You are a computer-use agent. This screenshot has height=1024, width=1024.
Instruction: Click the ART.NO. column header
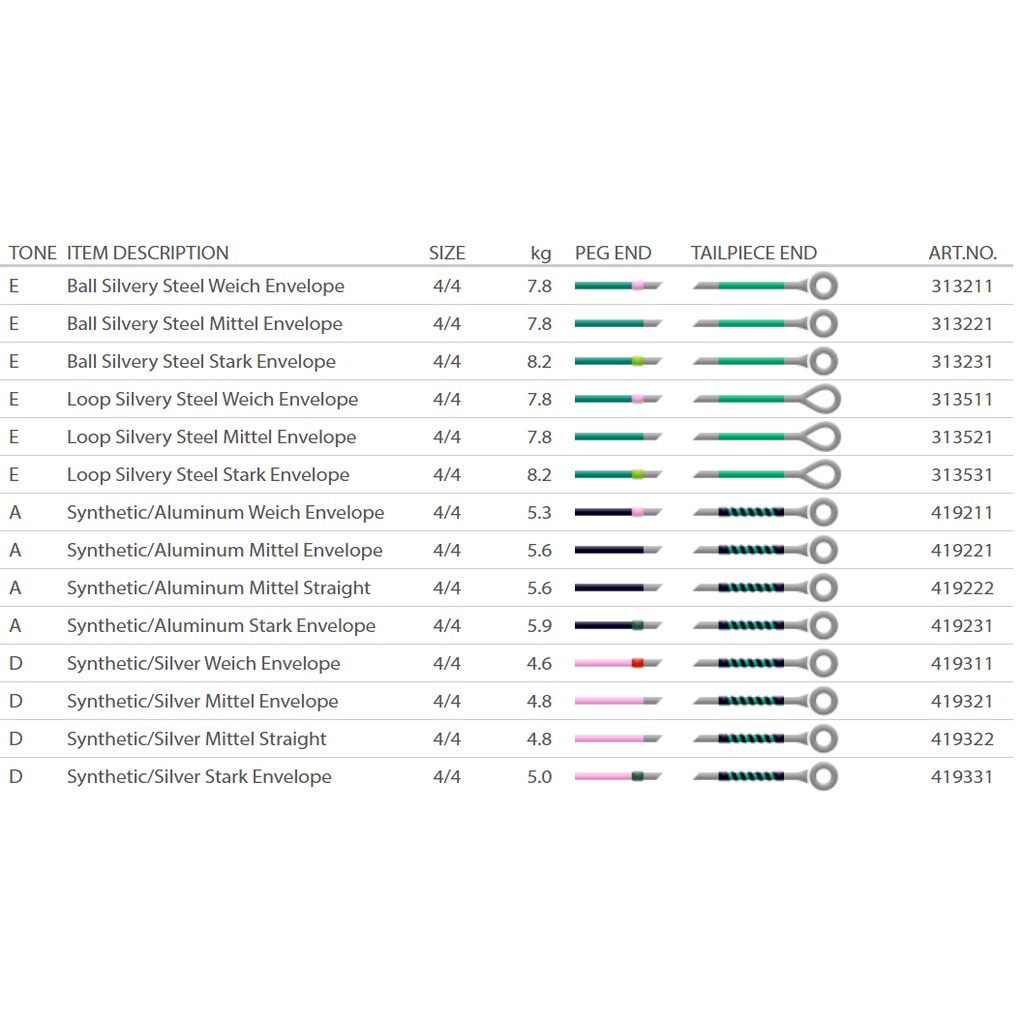point(962,253)
